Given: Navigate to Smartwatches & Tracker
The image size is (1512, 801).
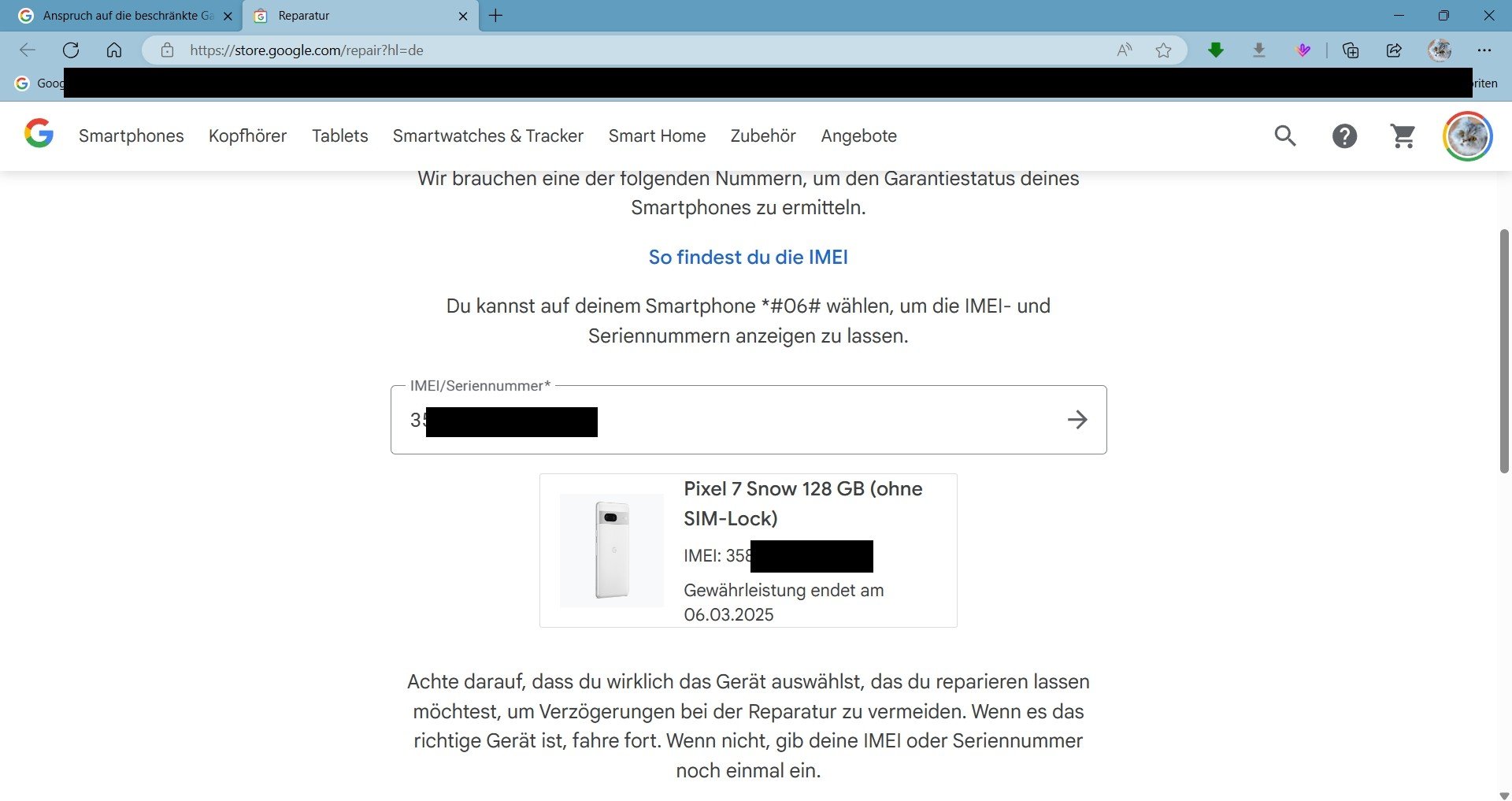Looking at the screenshot, I should point(487,136).
